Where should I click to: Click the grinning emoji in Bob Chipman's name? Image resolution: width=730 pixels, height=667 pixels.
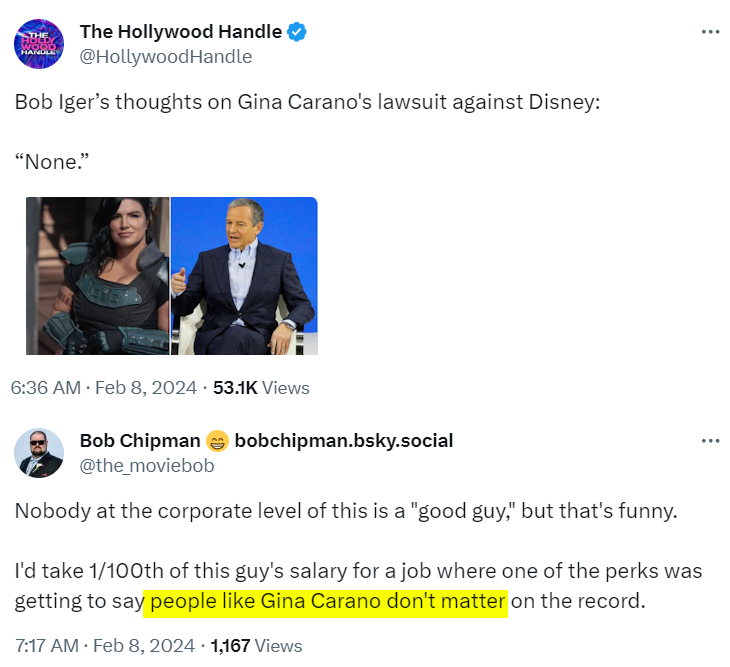[x=217, y=441]
